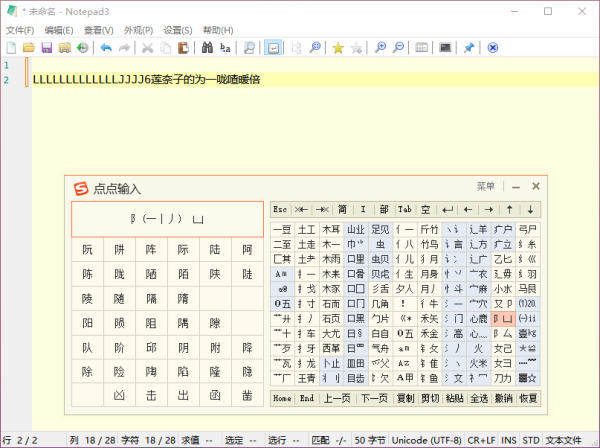
Task: Click Unicode (UTF-8) encoding in status bar
Action: point(427,440)
